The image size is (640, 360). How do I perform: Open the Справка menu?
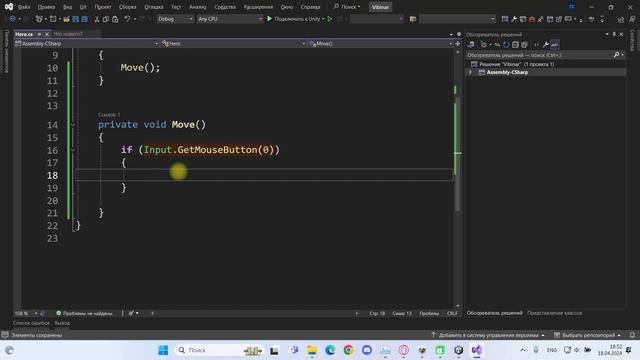310,7
